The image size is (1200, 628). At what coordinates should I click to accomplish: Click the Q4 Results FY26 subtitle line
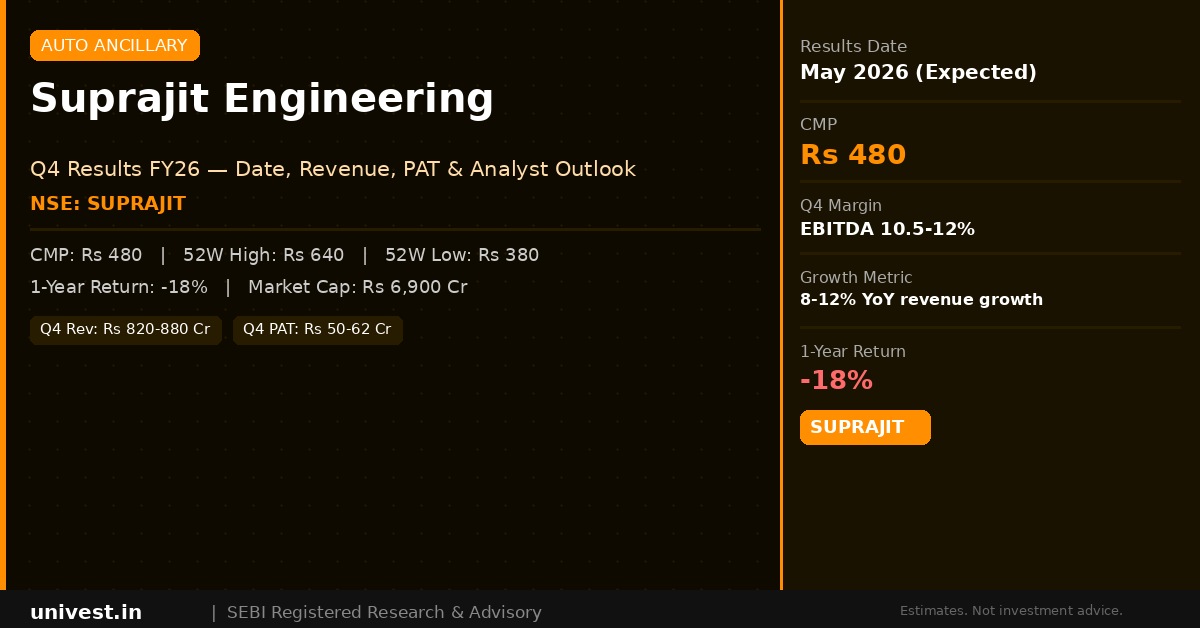[x=333, y=169]
